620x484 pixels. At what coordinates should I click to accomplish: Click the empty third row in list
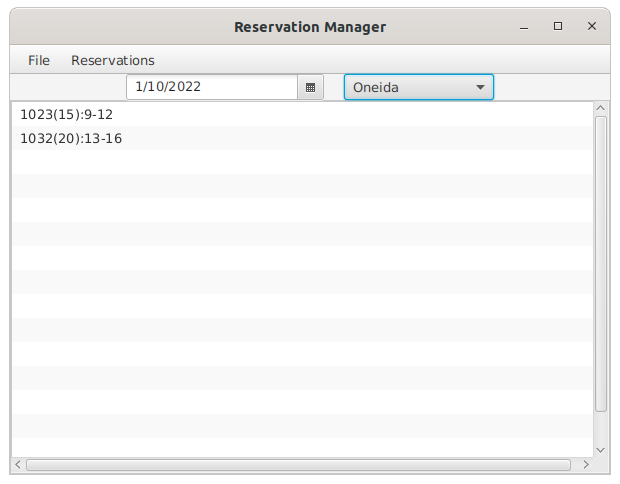(302, 162)
